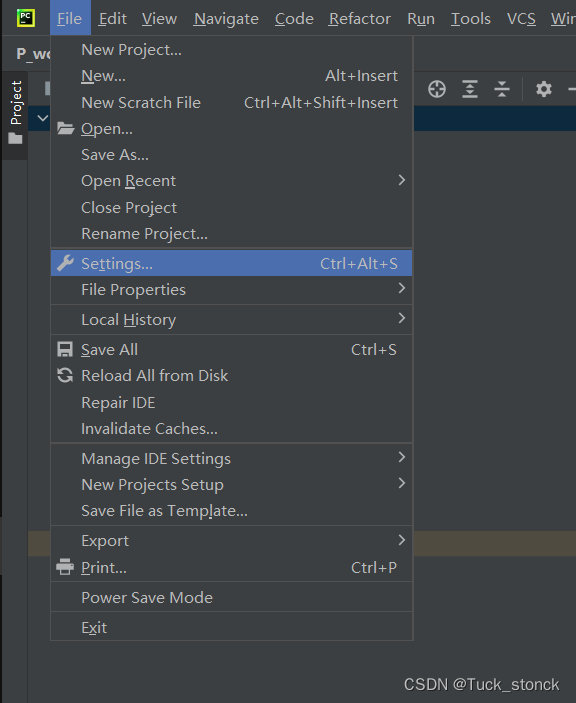
Task: Select Local History menu entry
Action: coord(231,319)
